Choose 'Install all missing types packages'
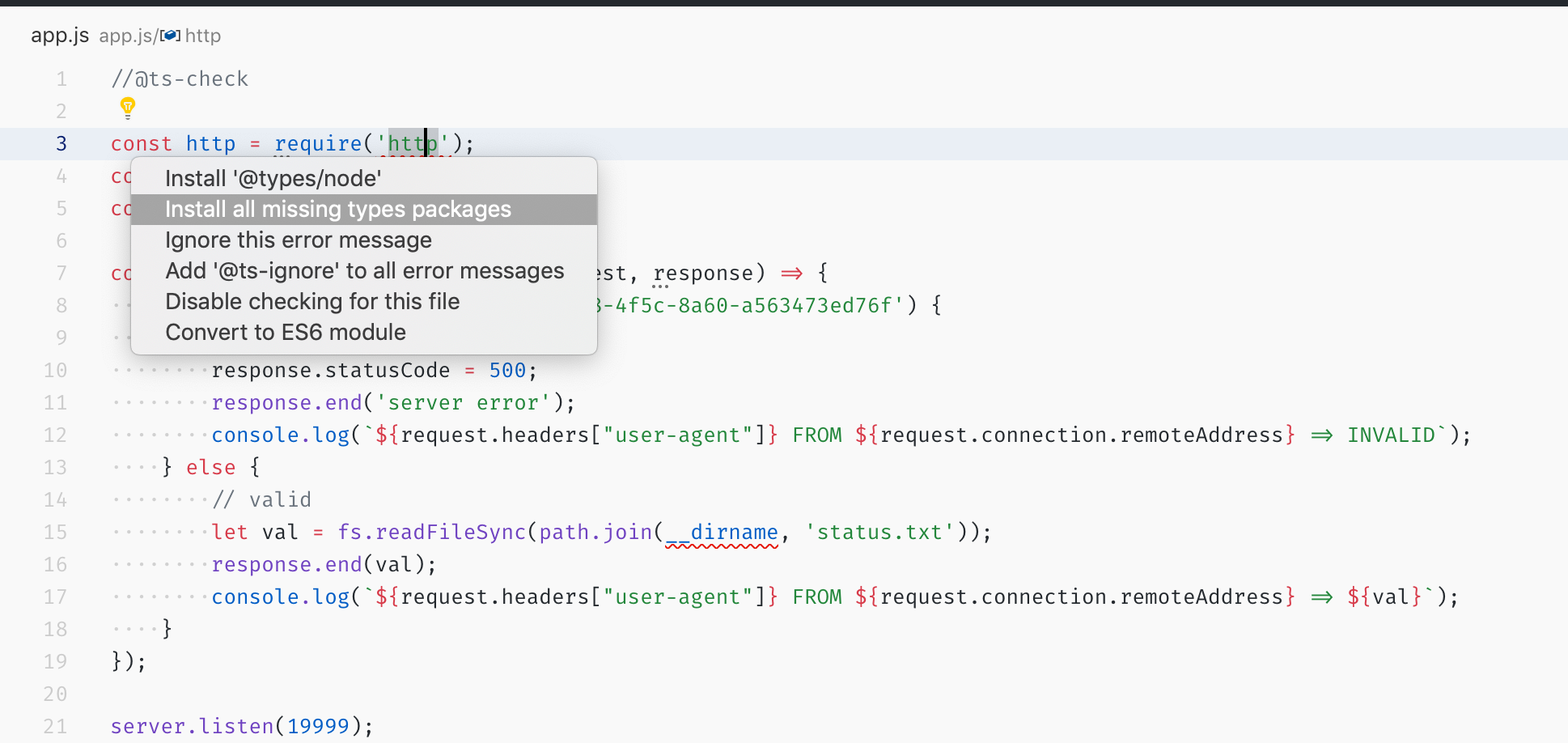The height and width of the screenshot is (743, 1568). tap(337, 209)
